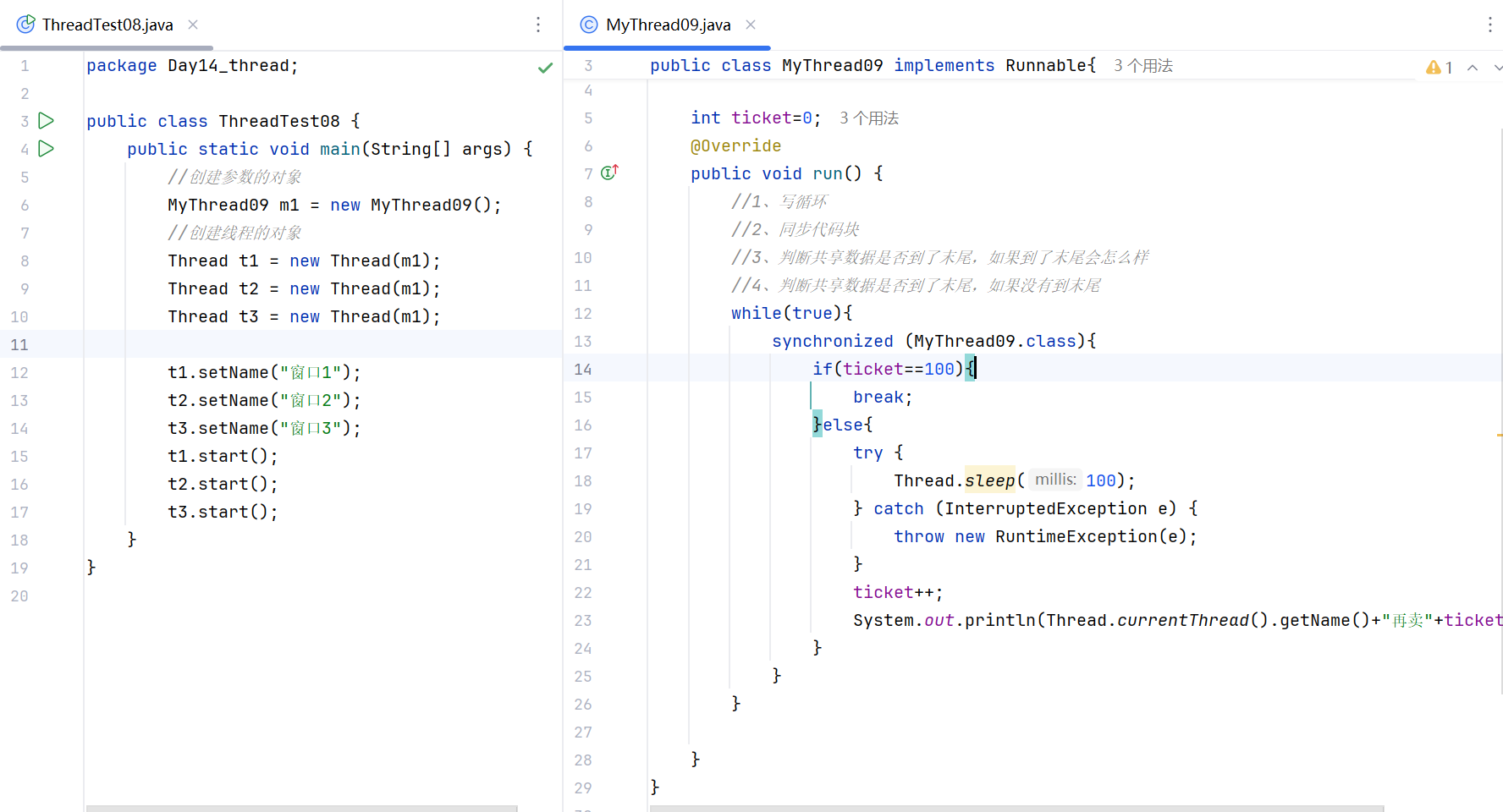The height and width of the screenshot is (812, 1503).
Task: Close the MyThread09.java tab
Action: click(x=751, y=25)
